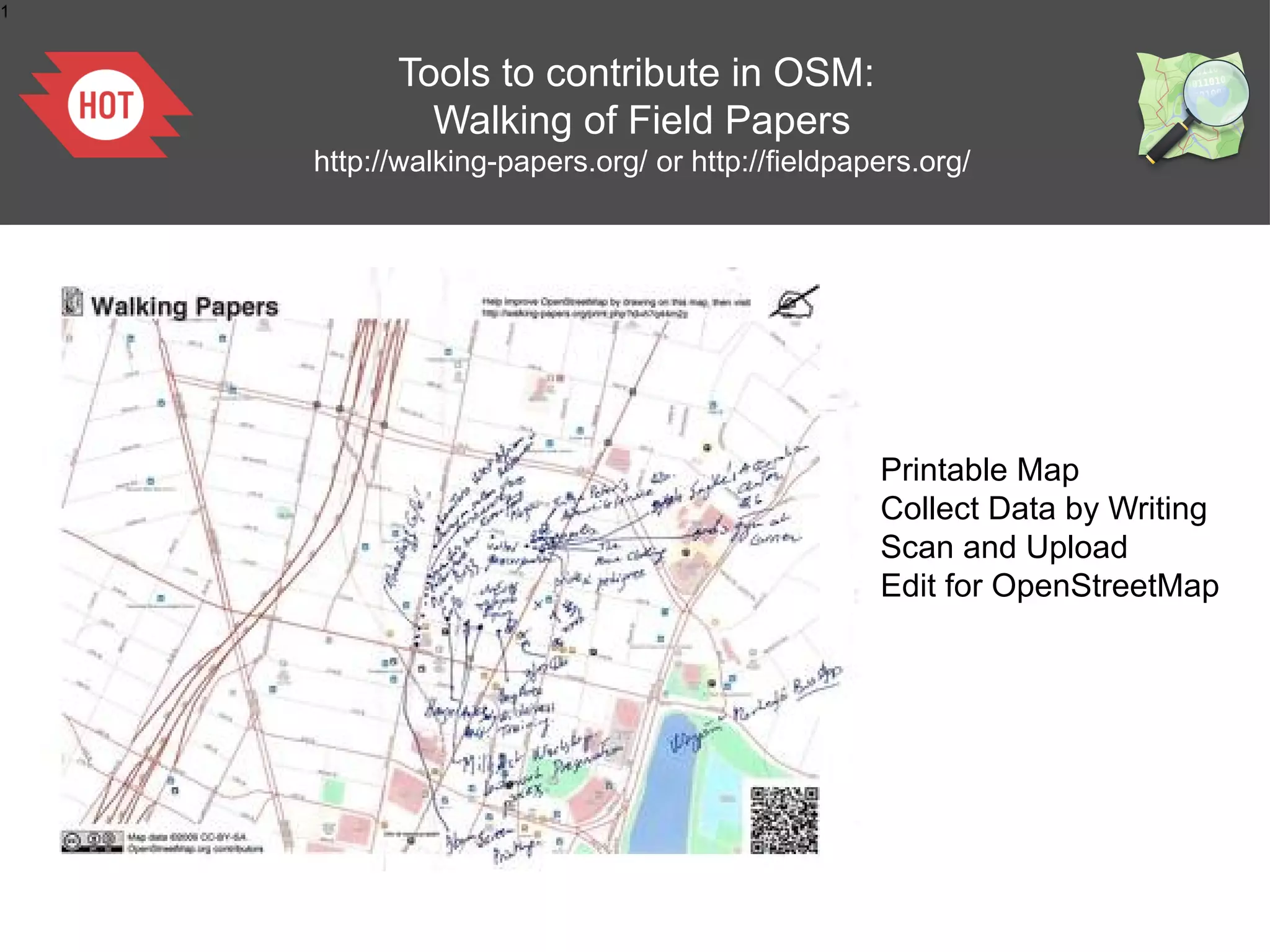Click the 'Walking of Field Papers' subtitle
The width and height of the screenshot is (1270, 952).
click(641, 120)
